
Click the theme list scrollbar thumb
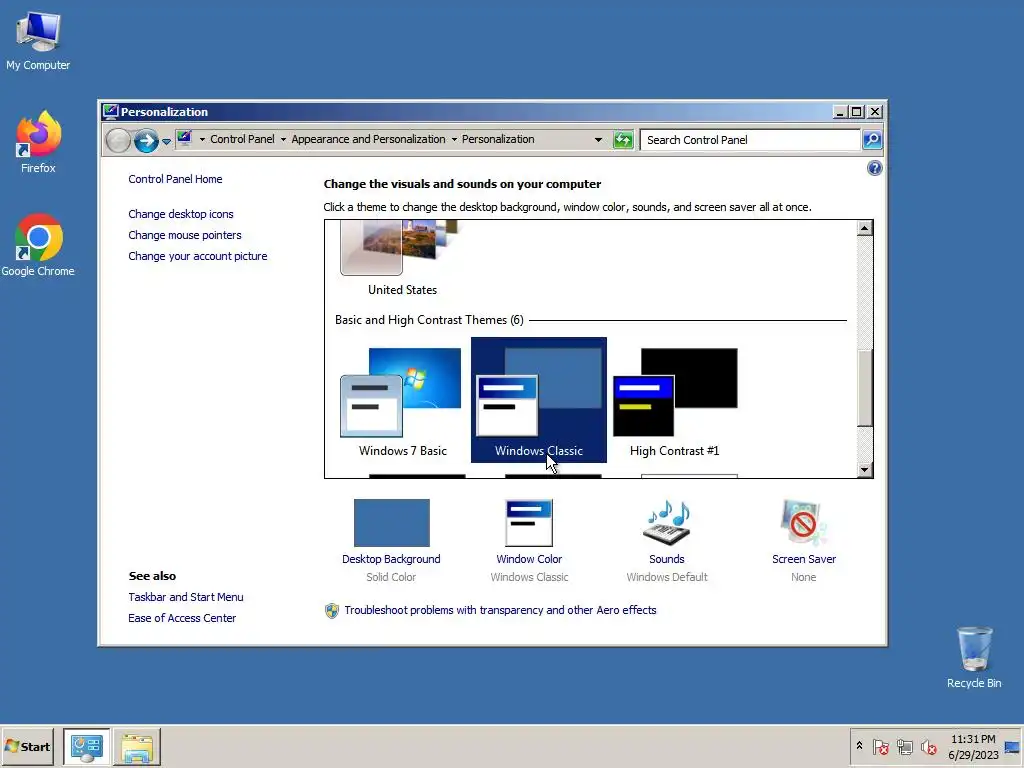point(865,388)
